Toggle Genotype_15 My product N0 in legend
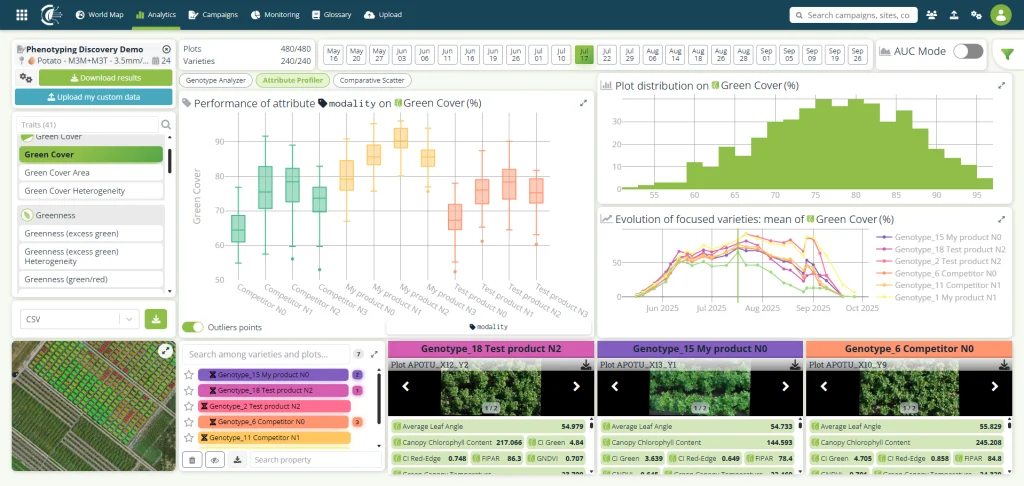The image size is (1024, 486). 940,237
